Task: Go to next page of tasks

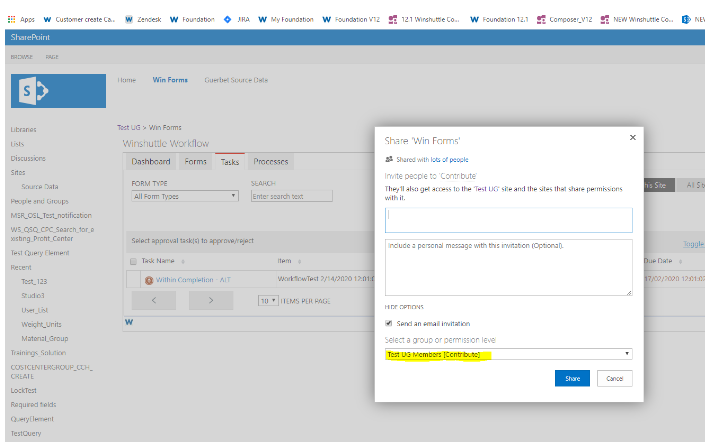Action: pyautogui.click(x=211, y=300)
